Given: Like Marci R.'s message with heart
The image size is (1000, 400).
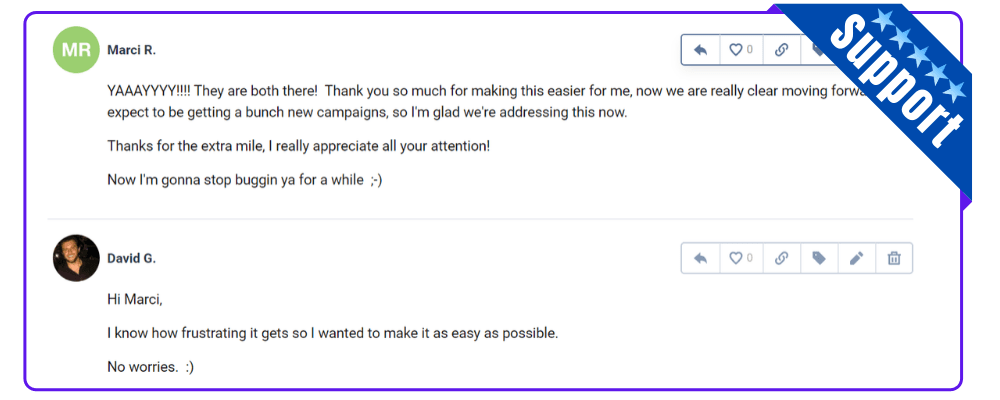Looking at the screenshot, I should (x=740, y=50).
